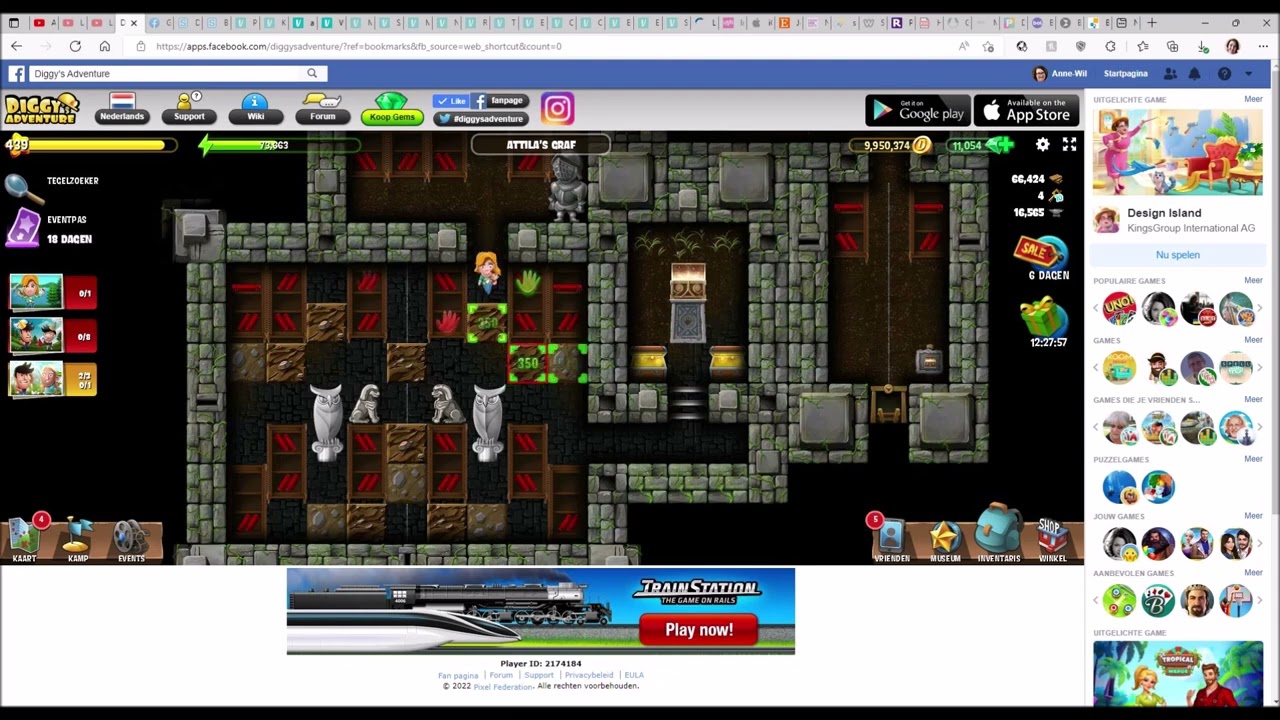Open the EULA footer link
Viewport: 1280px width, 720px height.
pyautogui.click(x=634, y=675)
